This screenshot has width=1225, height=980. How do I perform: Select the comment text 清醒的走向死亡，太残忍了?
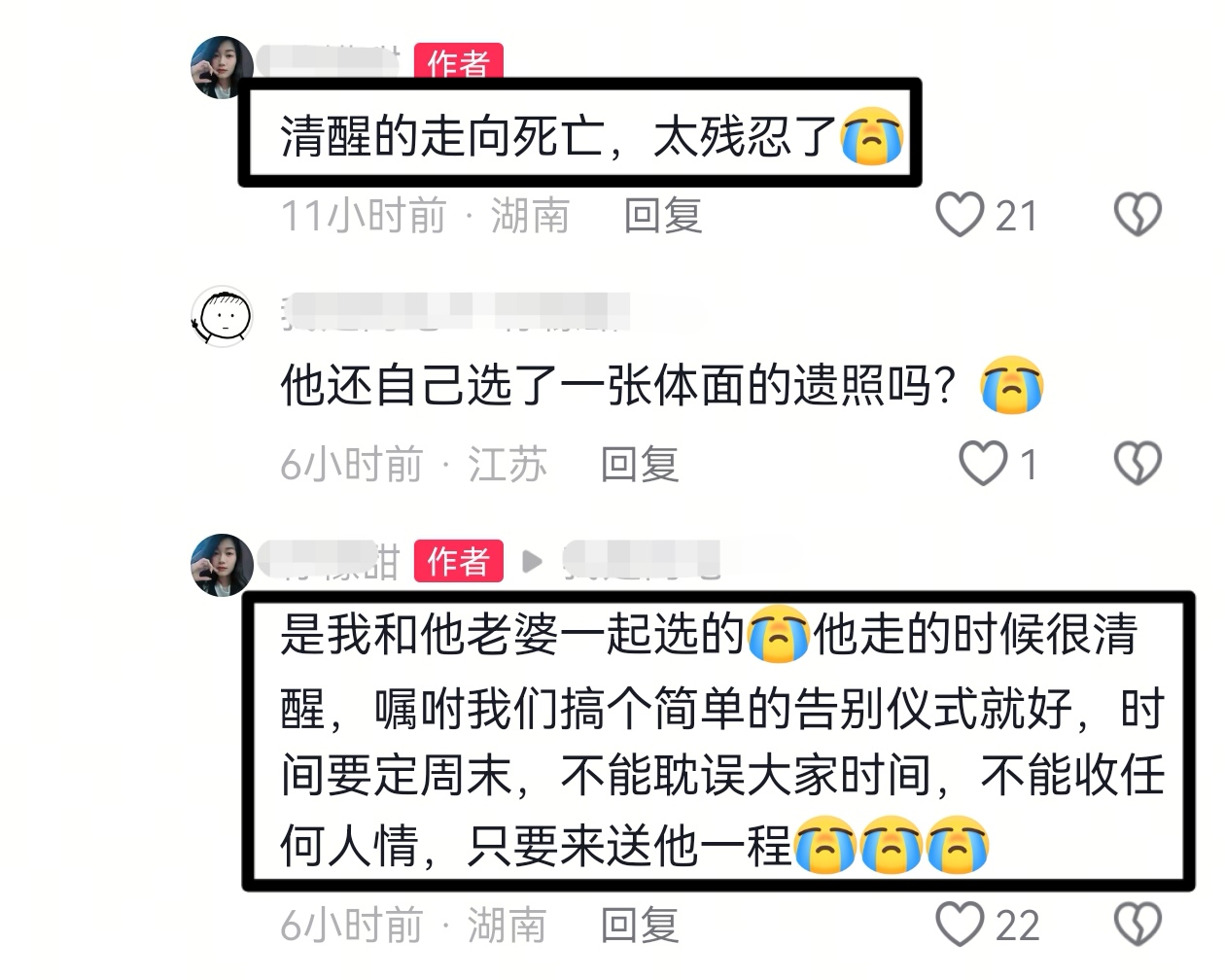tap(558, 136)
